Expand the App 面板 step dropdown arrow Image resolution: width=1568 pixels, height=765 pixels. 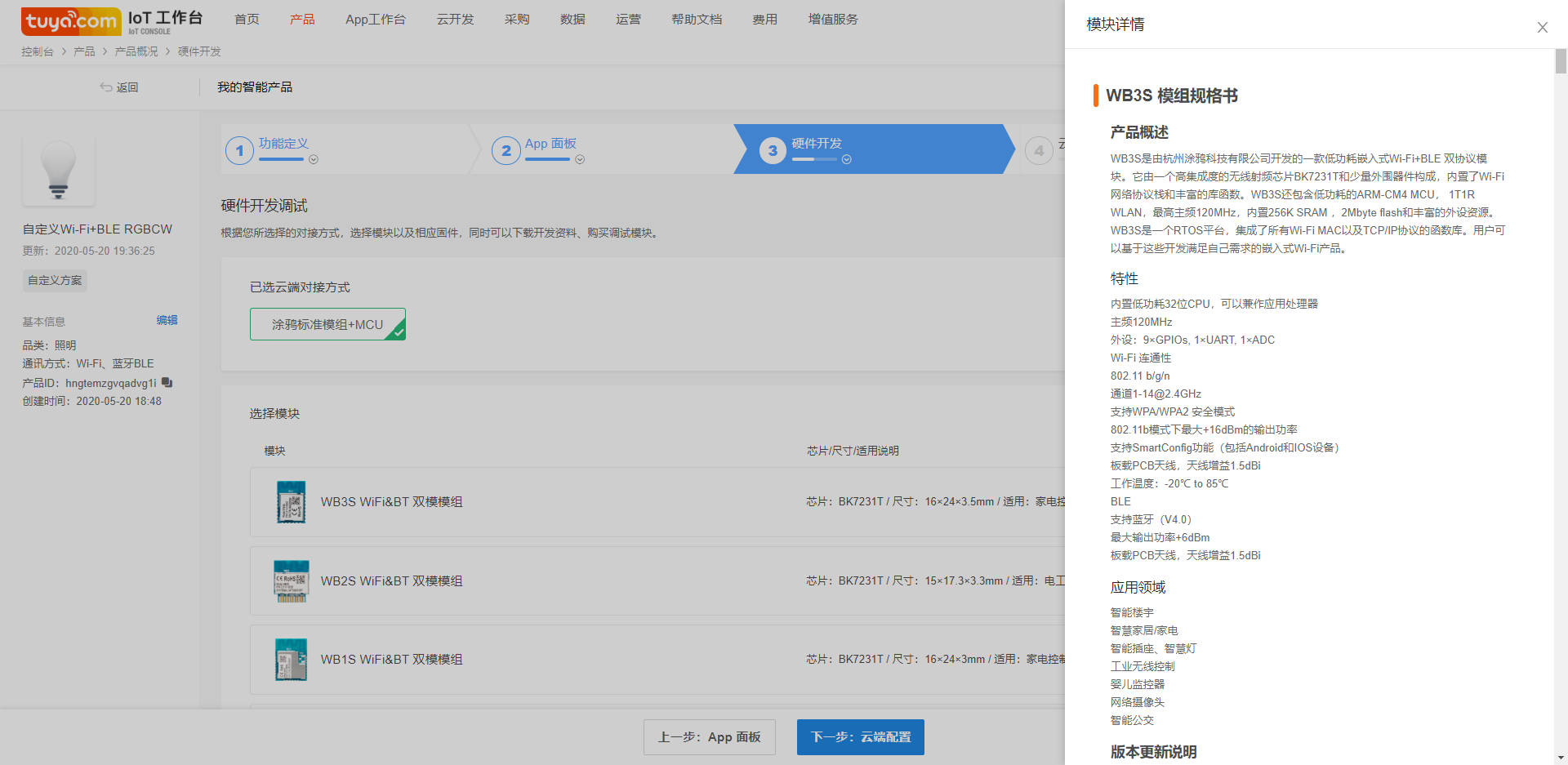pos(580,160)
